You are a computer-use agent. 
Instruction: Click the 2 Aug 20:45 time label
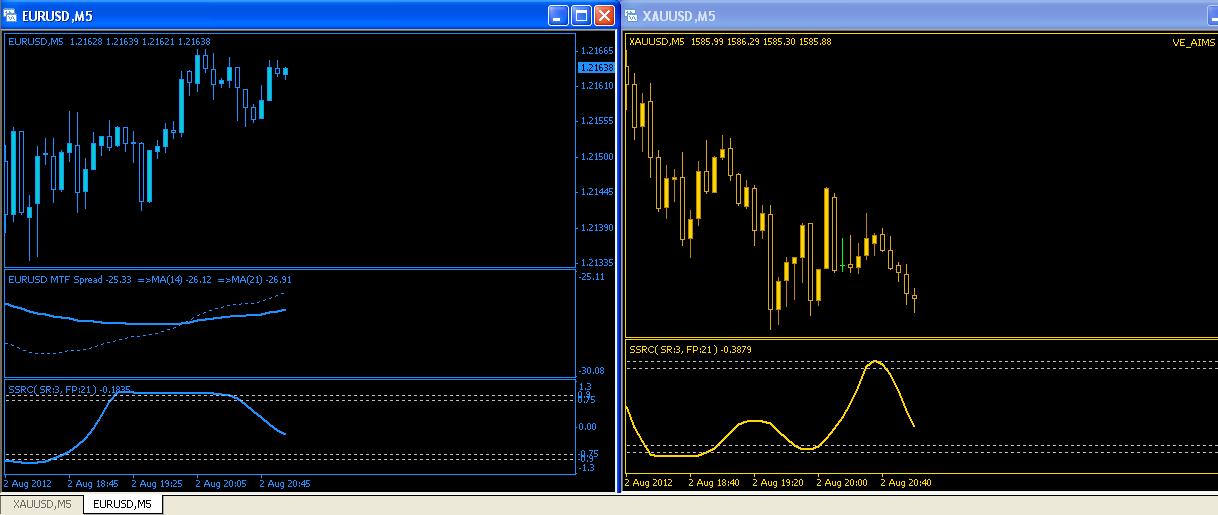tap(285, 483)
